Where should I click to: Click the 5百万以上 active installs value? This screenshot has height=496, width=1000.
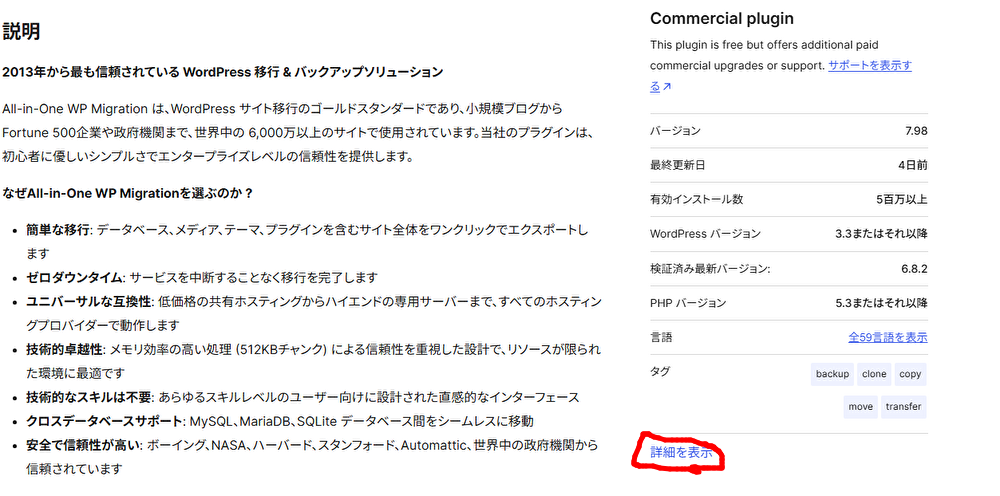(902, 199)
